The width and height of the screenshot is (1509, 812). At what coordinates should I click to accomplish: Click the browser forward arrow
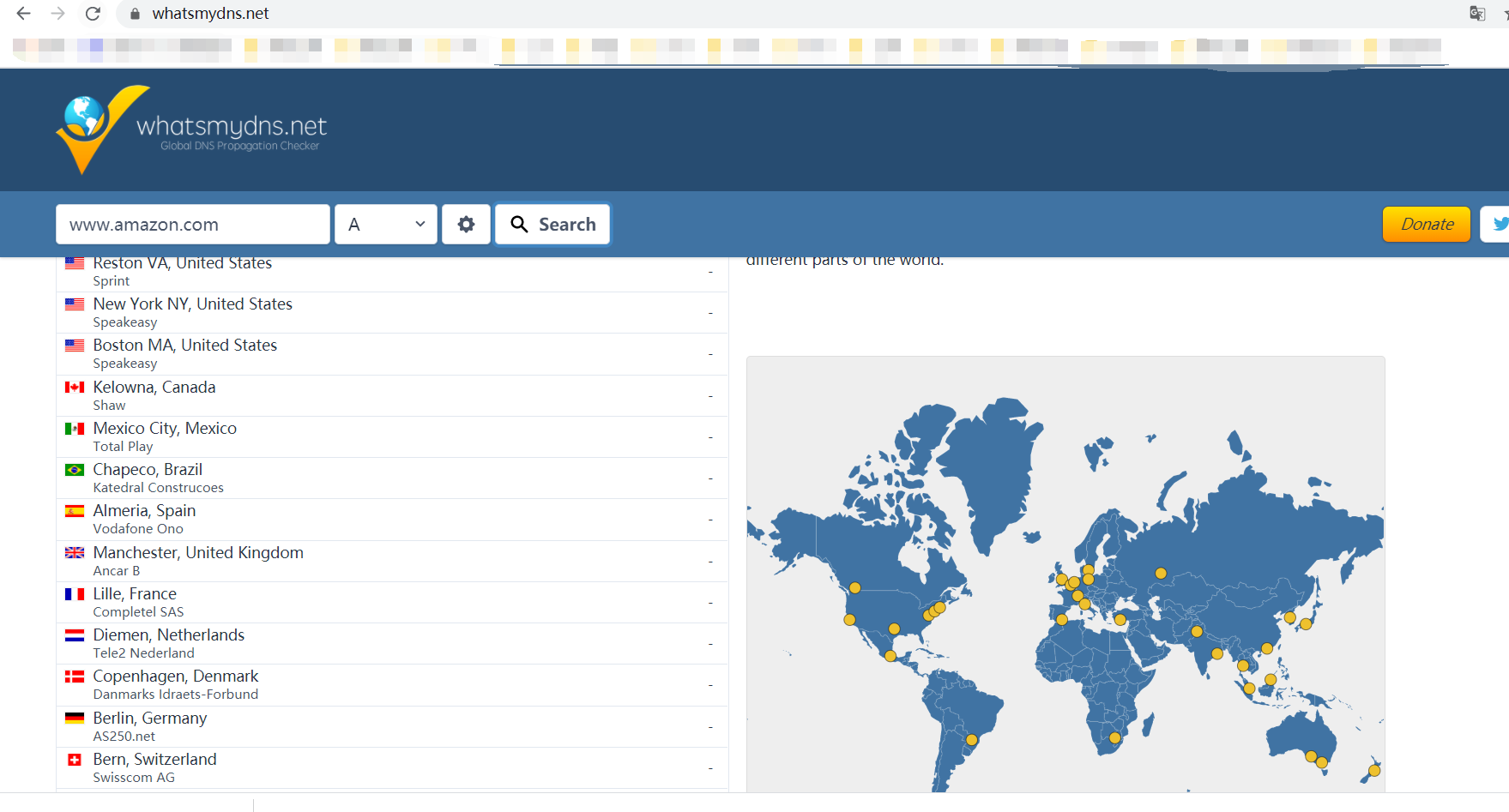pyautogui.click(x=57, y=14)
